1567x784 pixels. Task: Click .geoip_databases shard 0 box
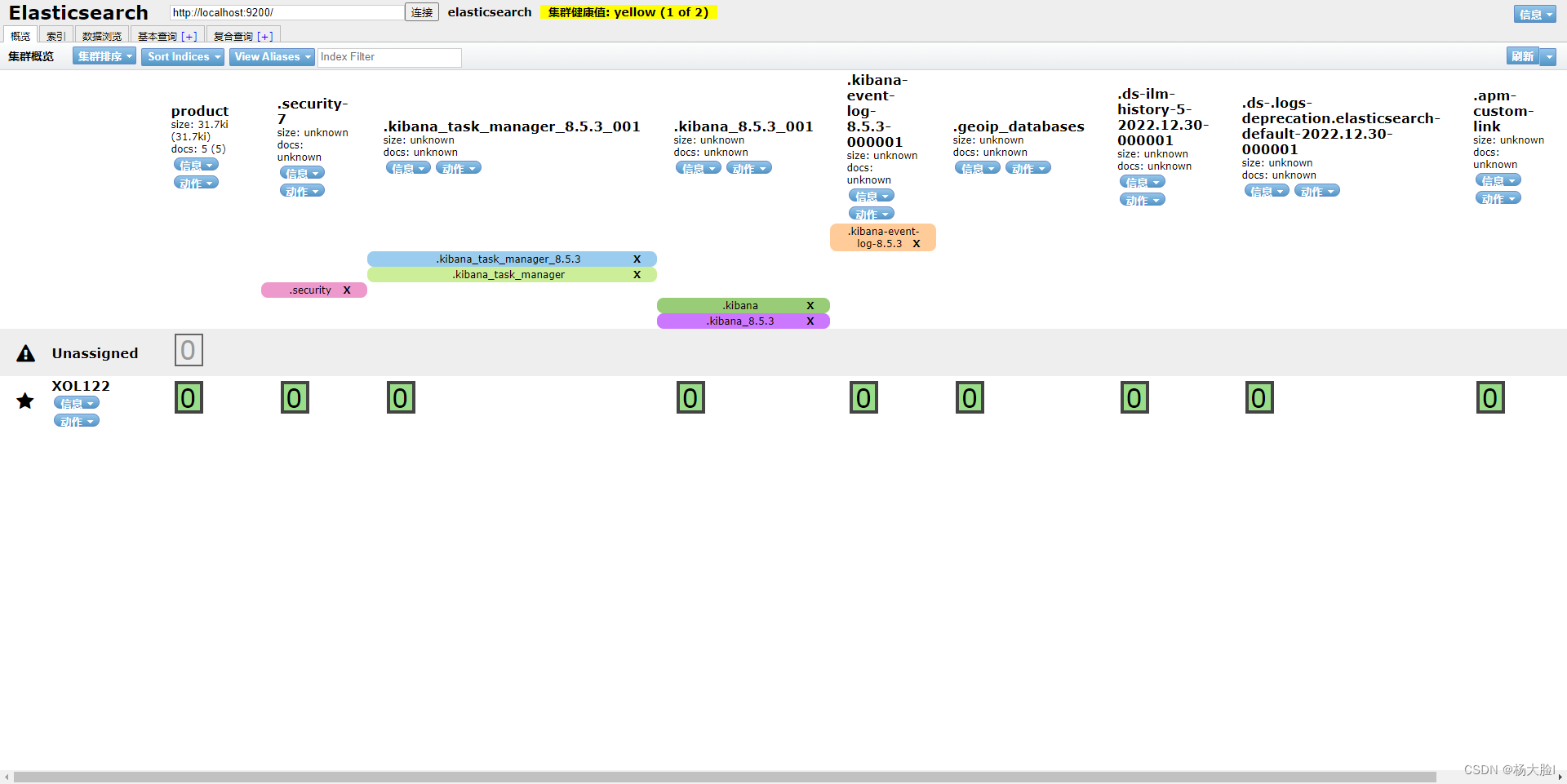(x=970, y=398)
